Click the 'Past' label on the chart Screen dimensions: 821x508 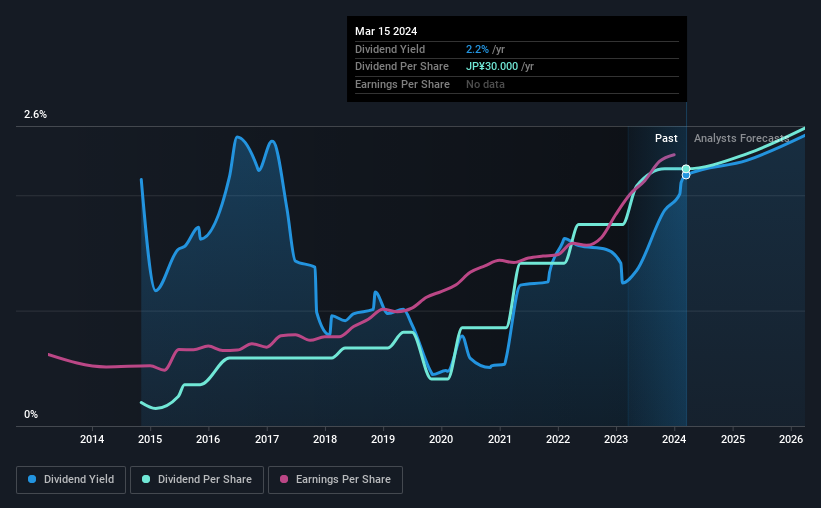coord(666,138)
